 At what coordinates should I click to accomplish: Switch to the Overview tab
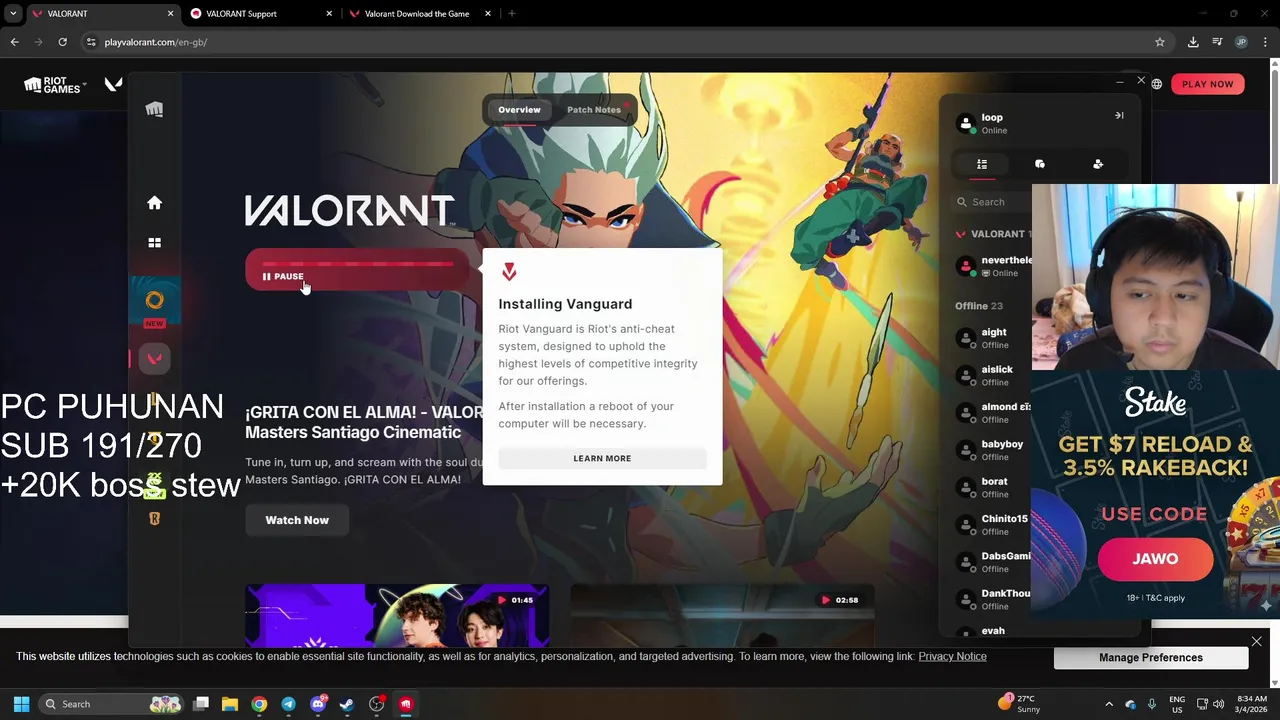(519, 110)
